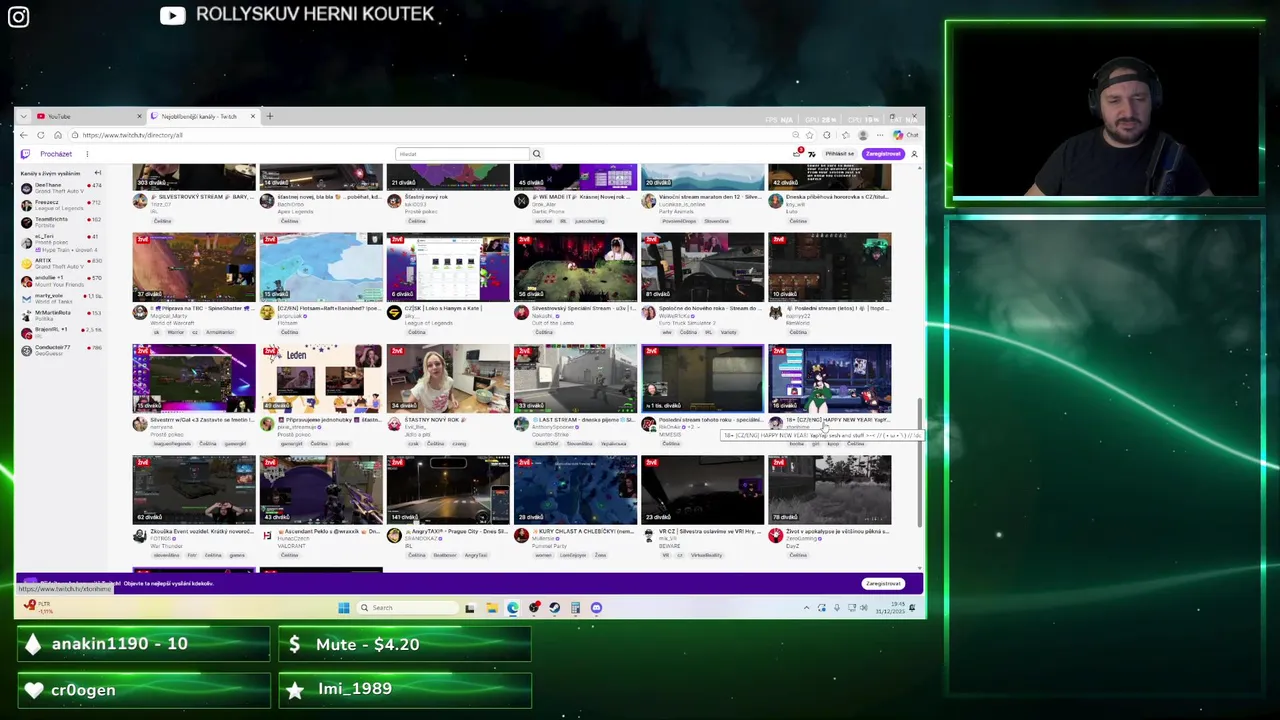Collapse the live channels sidebar arrow
The image size is (1280, 720).
[97, 173]
